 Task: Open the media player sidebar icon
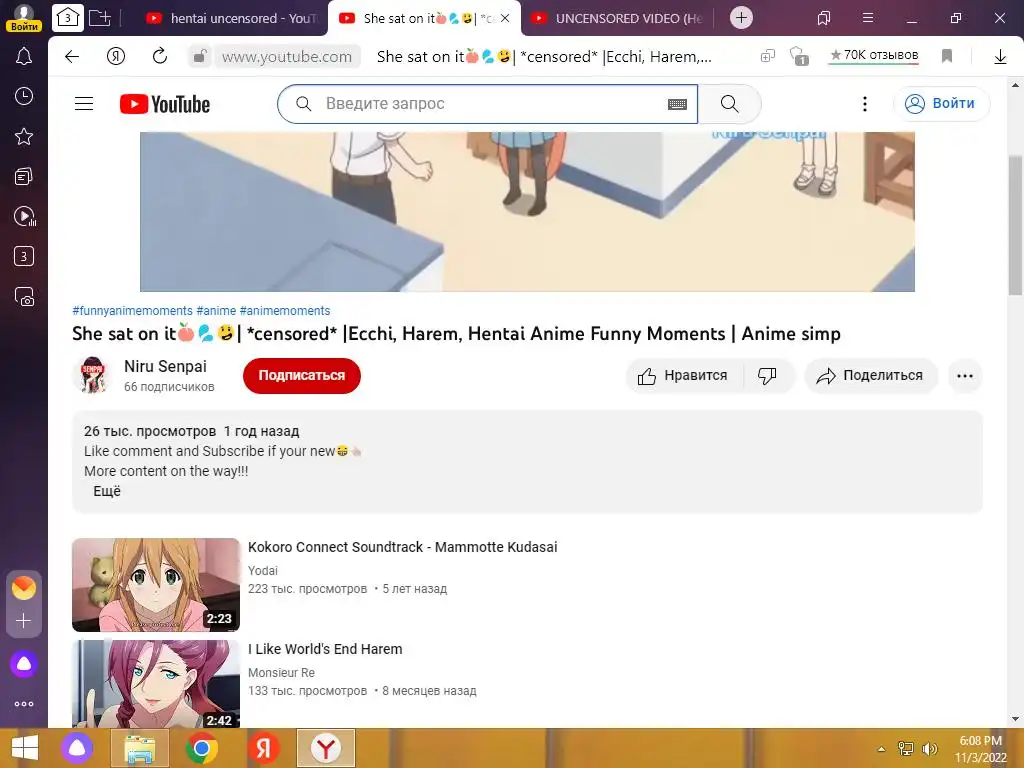pyautogui.click(x=24, y=216)
